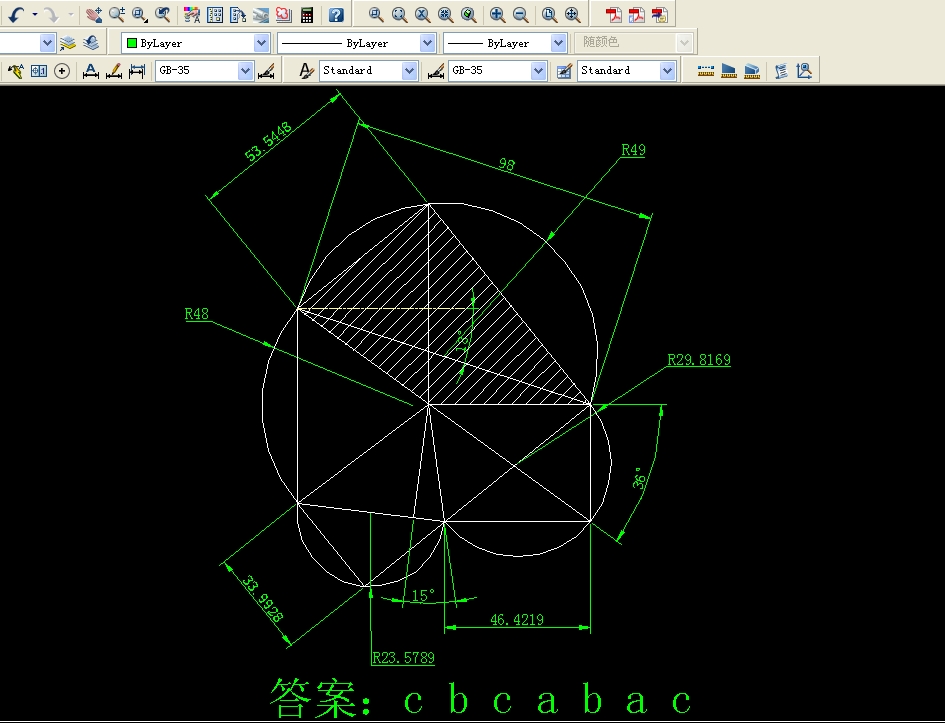Click the R29.8169 radius label
This screenshot has width=945, height=723.
699,360
